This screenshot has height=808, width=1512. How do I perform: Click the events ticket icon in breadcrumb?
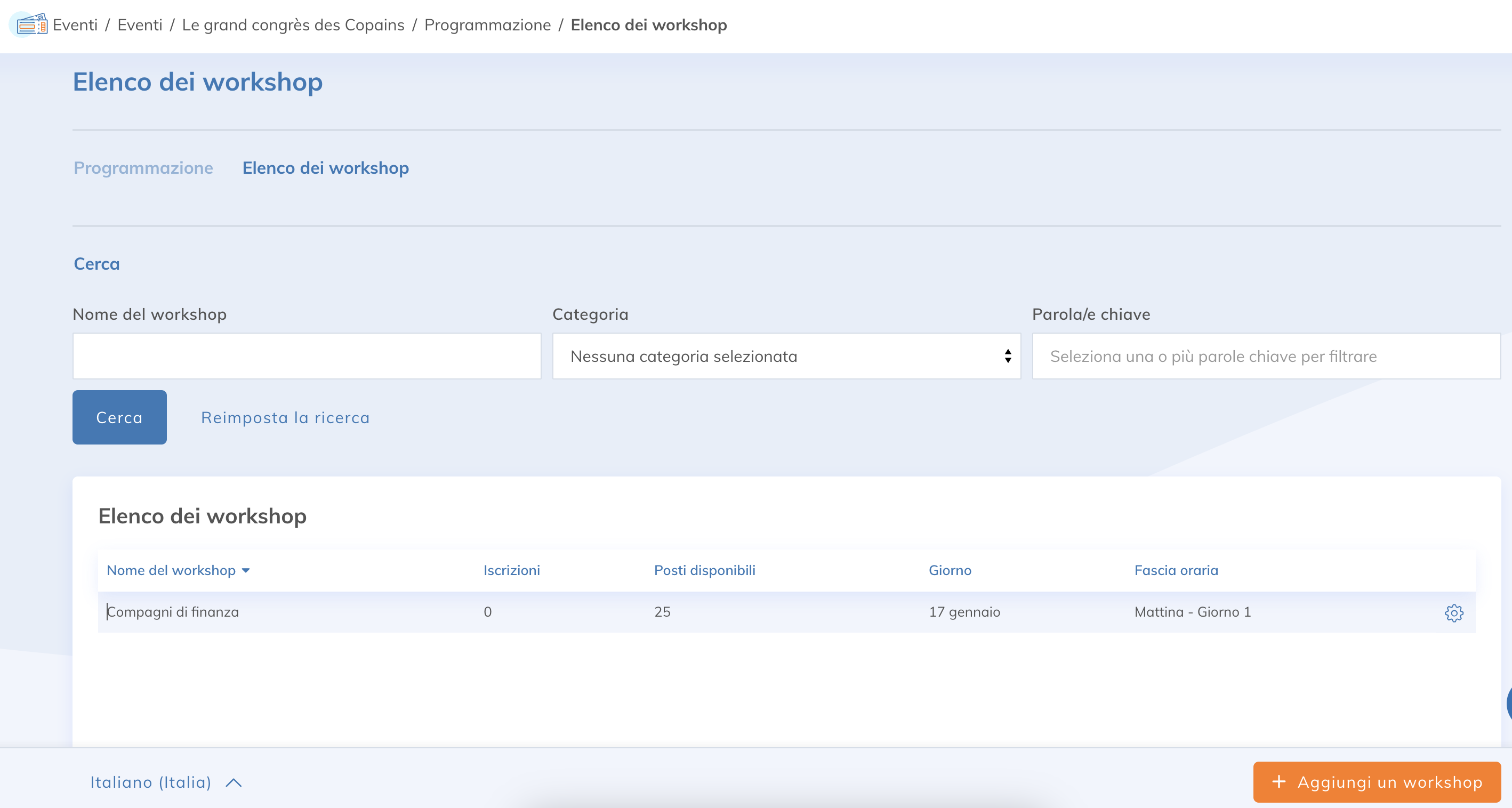[x=31, y=25]
